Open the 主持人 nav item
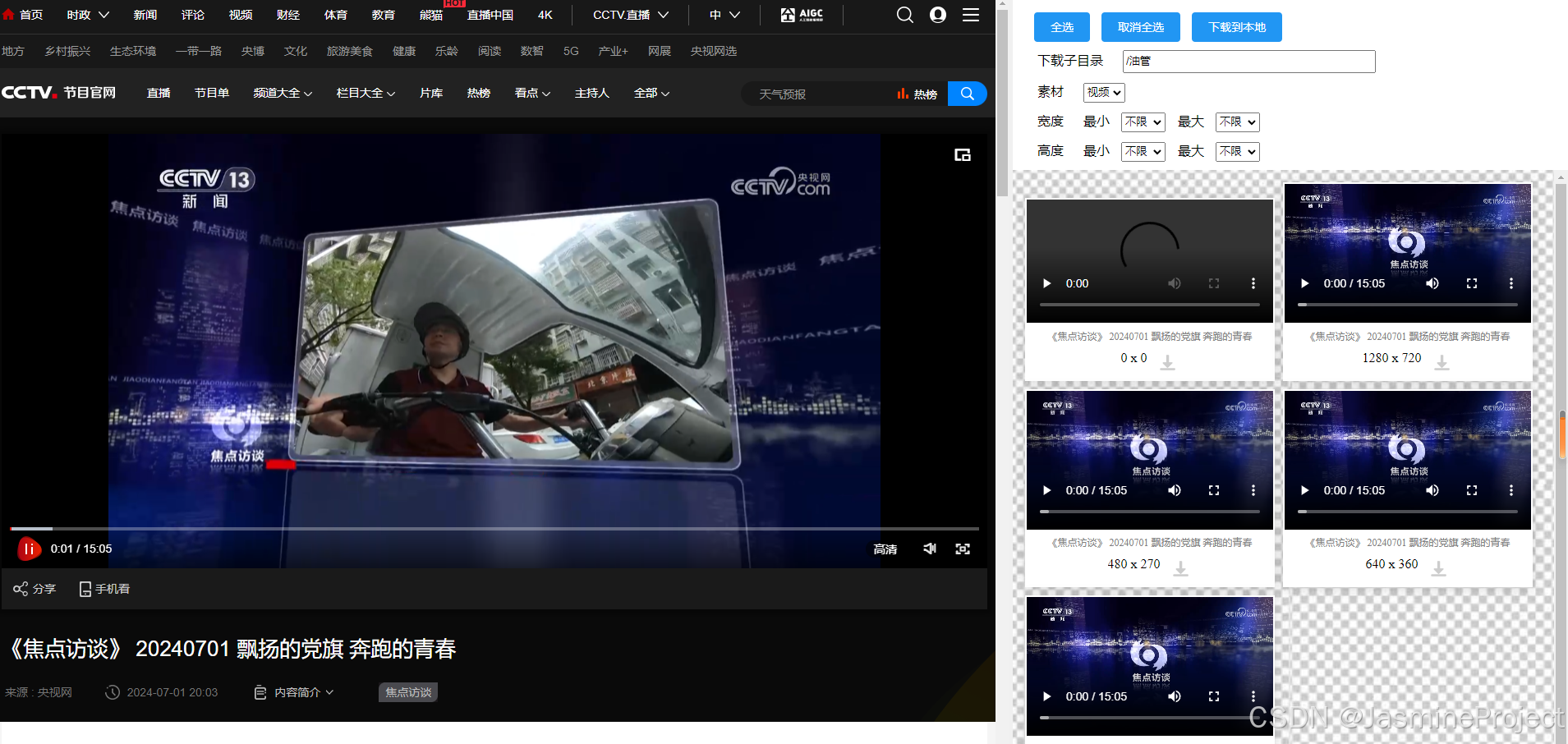The image size is (1568, 744). 592,93
